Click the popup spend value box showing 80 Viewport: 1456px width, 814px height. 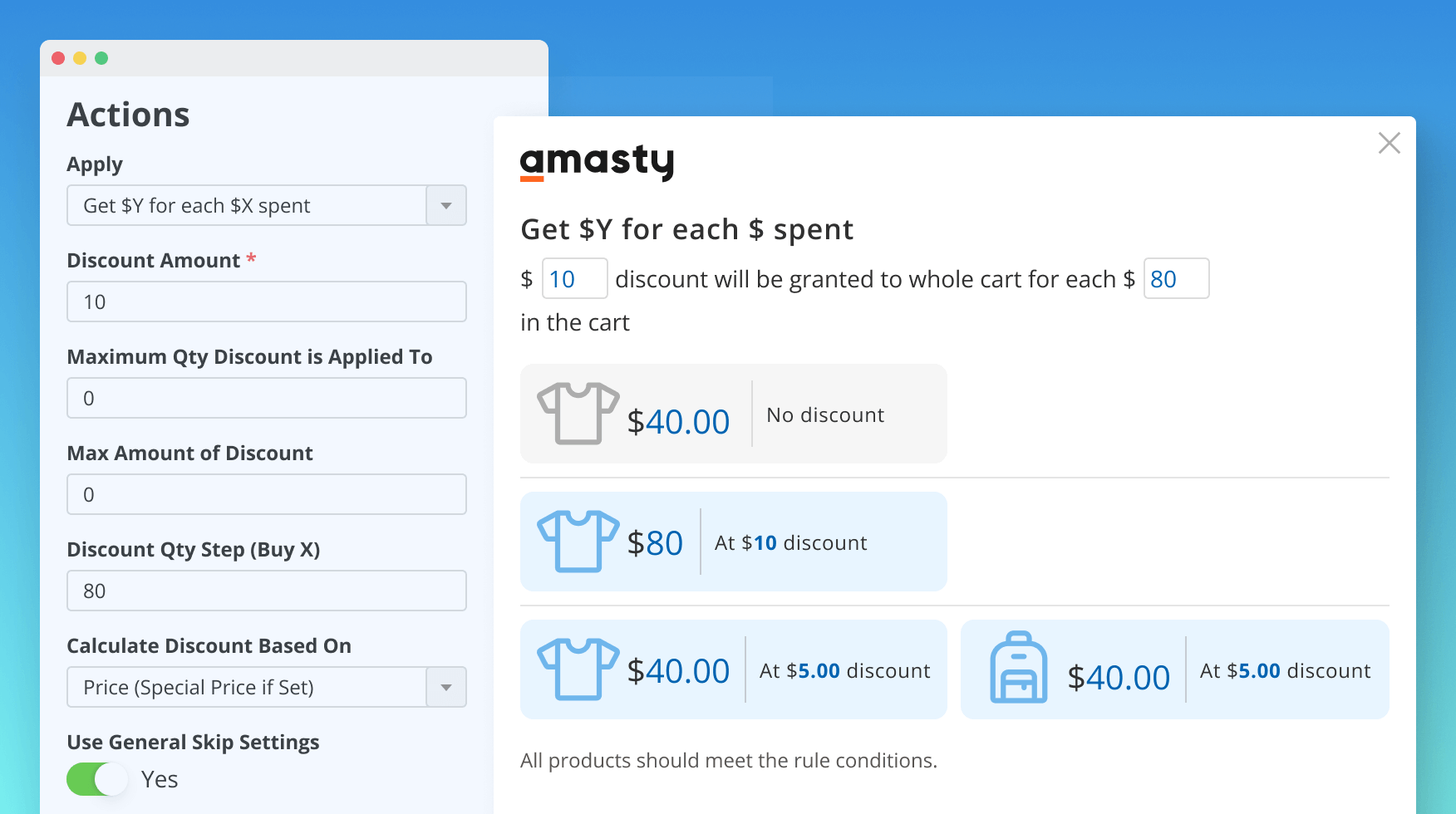coord(1176,278)
